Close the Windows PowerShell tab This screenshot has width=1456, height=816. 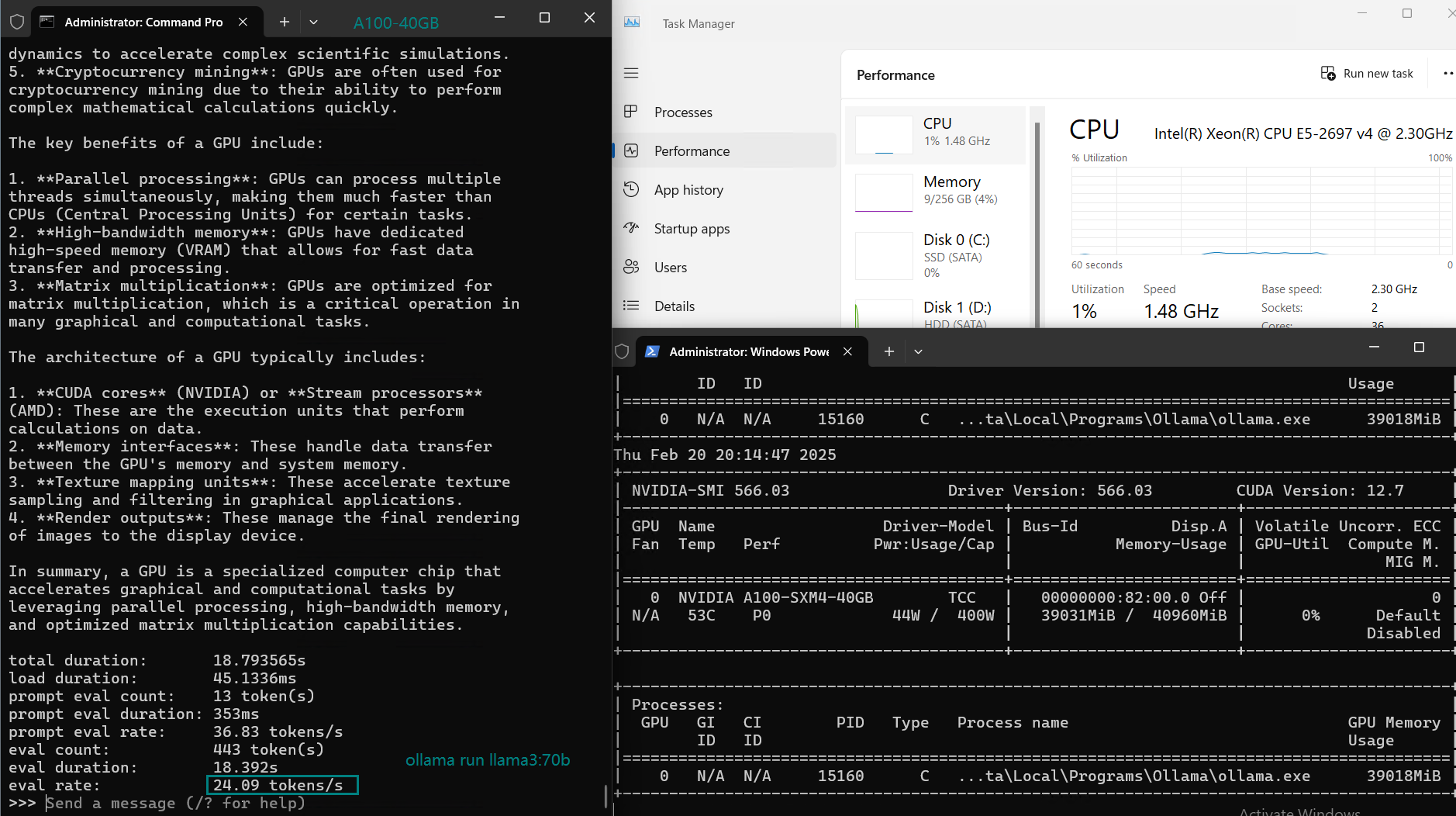tap(847, 351)
